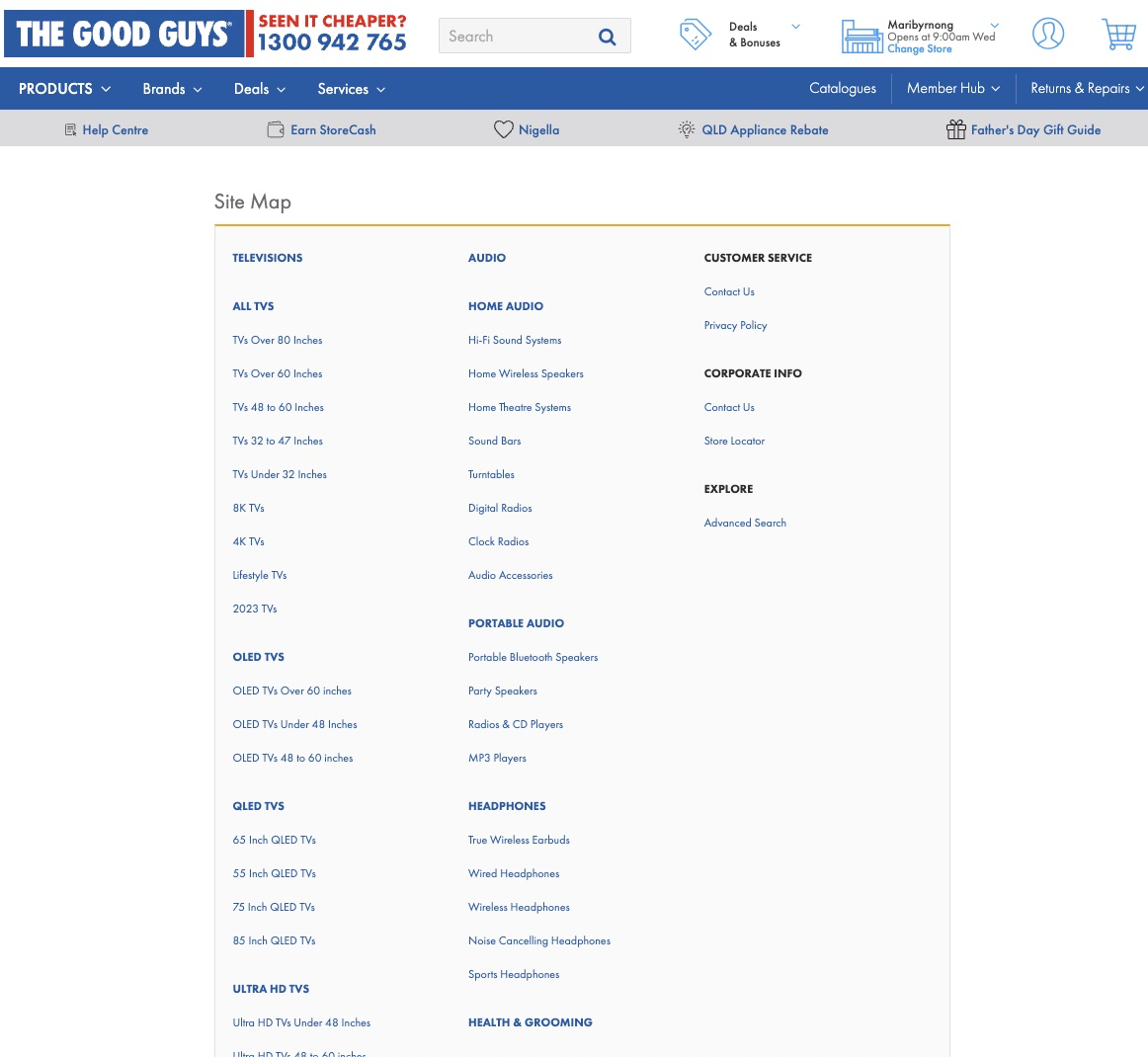Open the PRODUCTS dropdown menu
Viewport: 1148px width, 1057px height.
64,89
